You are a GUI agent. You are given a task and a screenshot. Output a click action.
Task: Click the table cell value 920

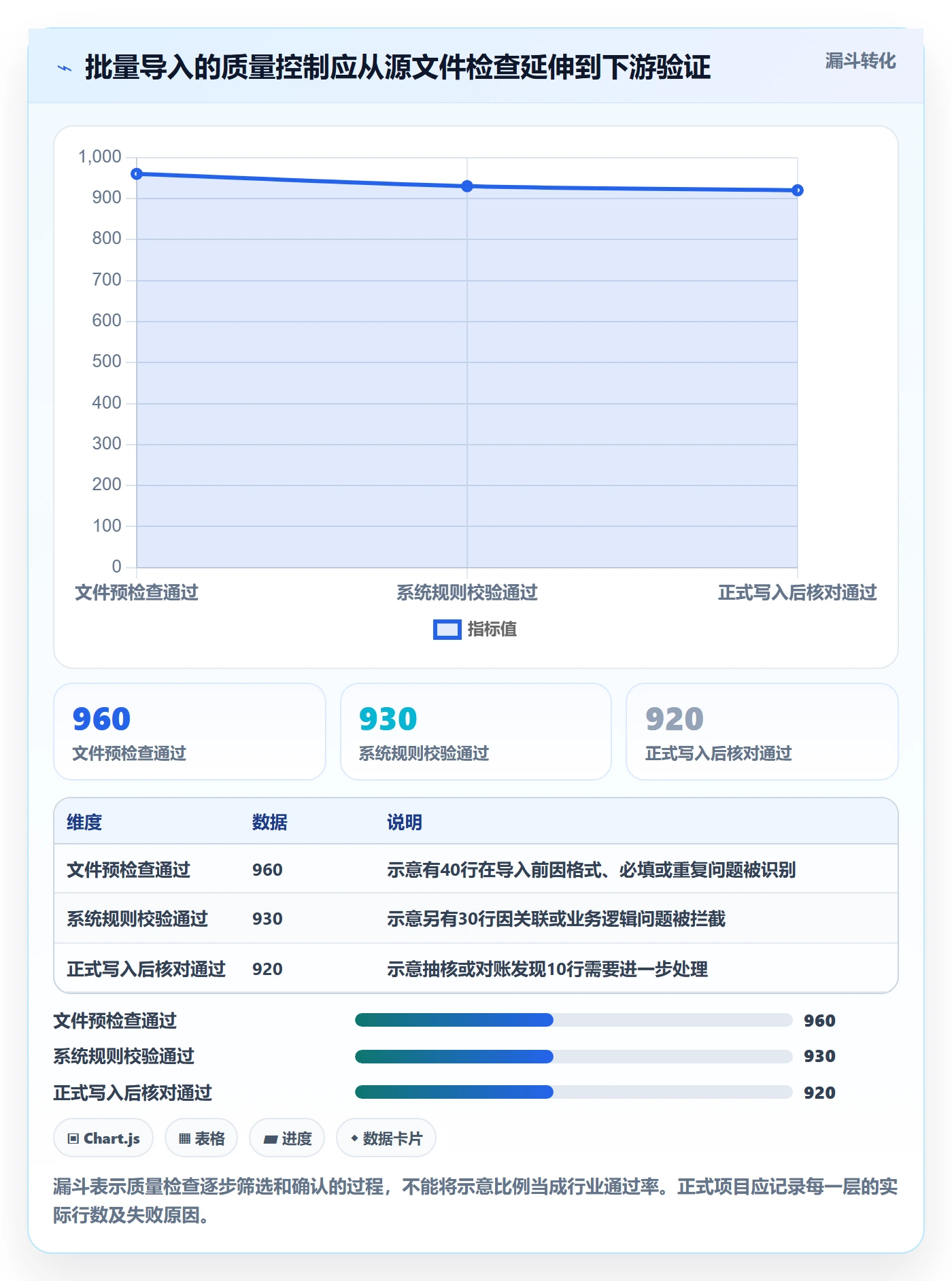pyautogui.click(x=267, y=969)
